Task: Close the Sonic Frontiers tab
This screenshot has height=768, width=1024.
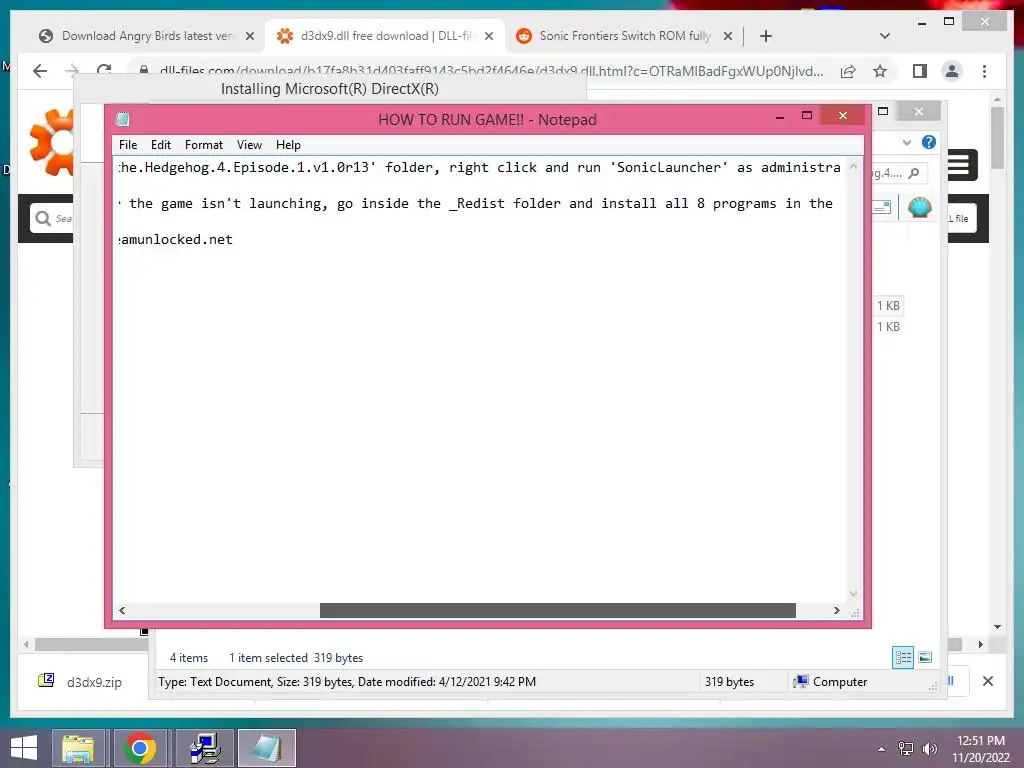Action: tap(728, 36)
